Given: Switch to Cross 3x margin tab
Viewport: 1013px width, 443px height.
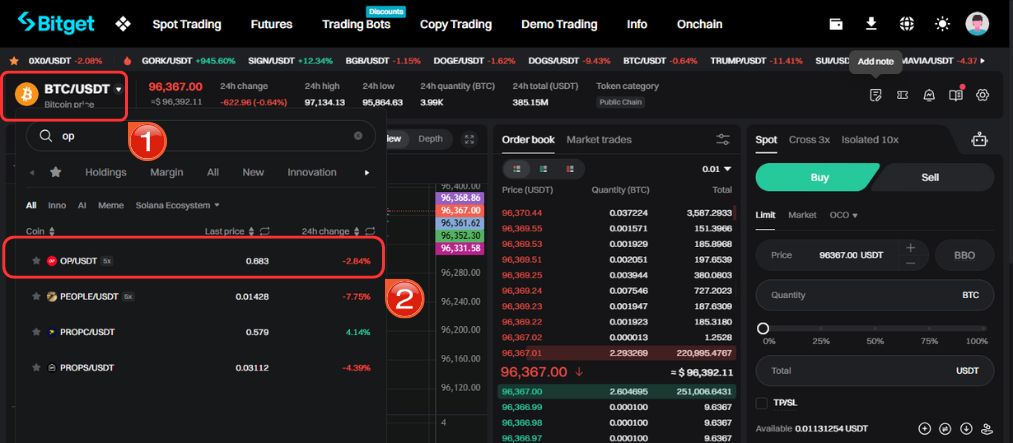Looking at the screenshot, I should point(809,139).
